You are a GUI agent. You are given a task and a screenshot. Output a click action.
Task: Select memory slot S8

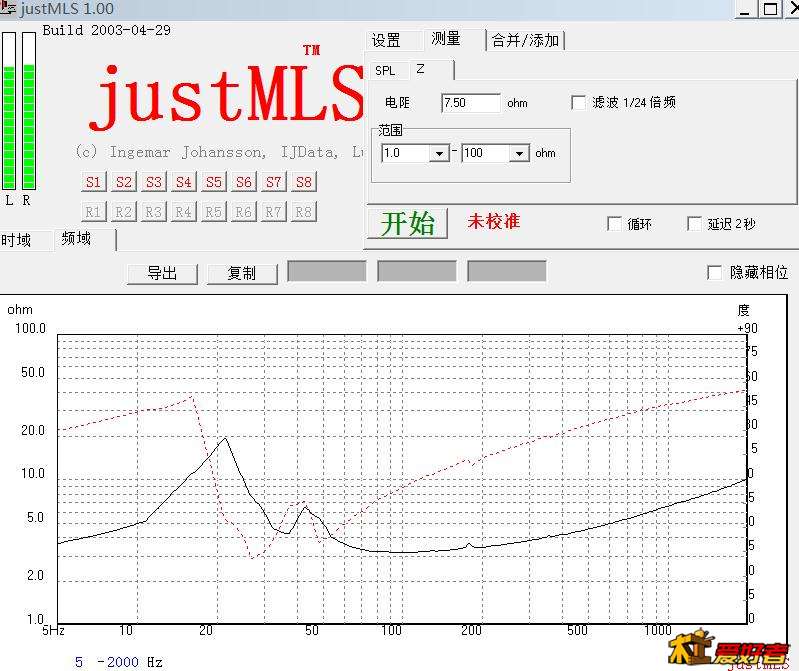pyautogui.click(x=304, y=182)
